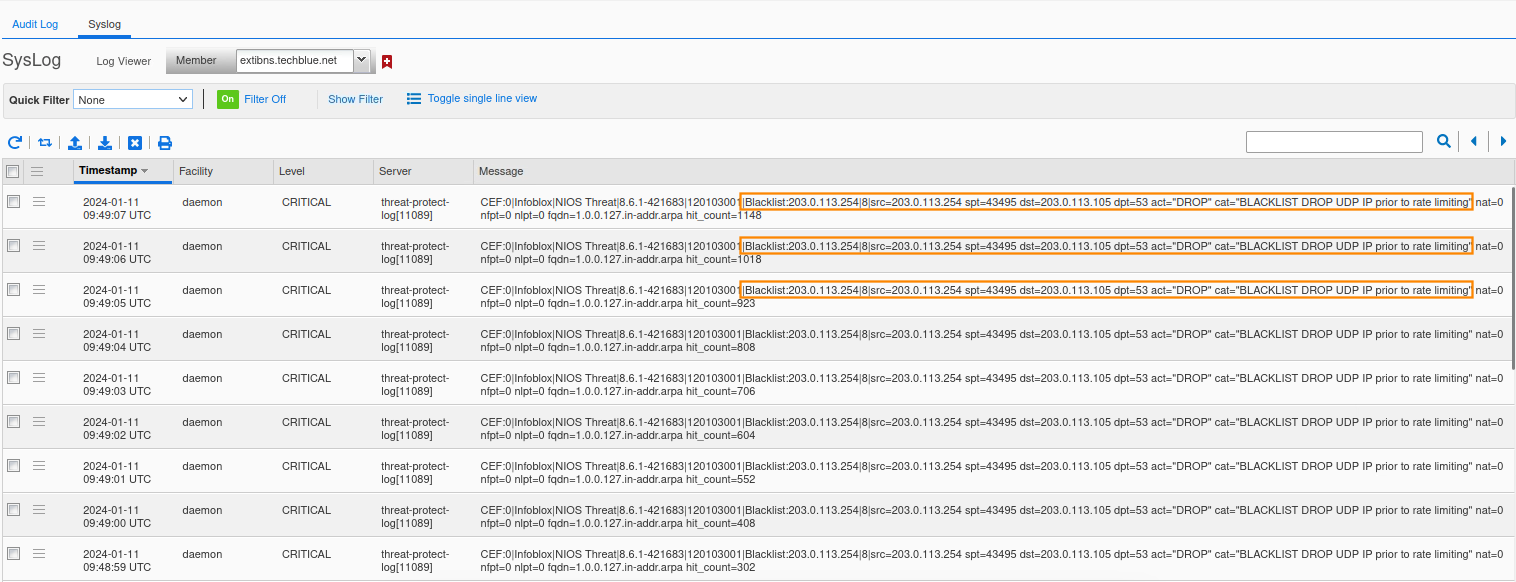Click the auto-refresh toggle icon in toolbar
Screen dimensions: 1516x582
[45, 143]
